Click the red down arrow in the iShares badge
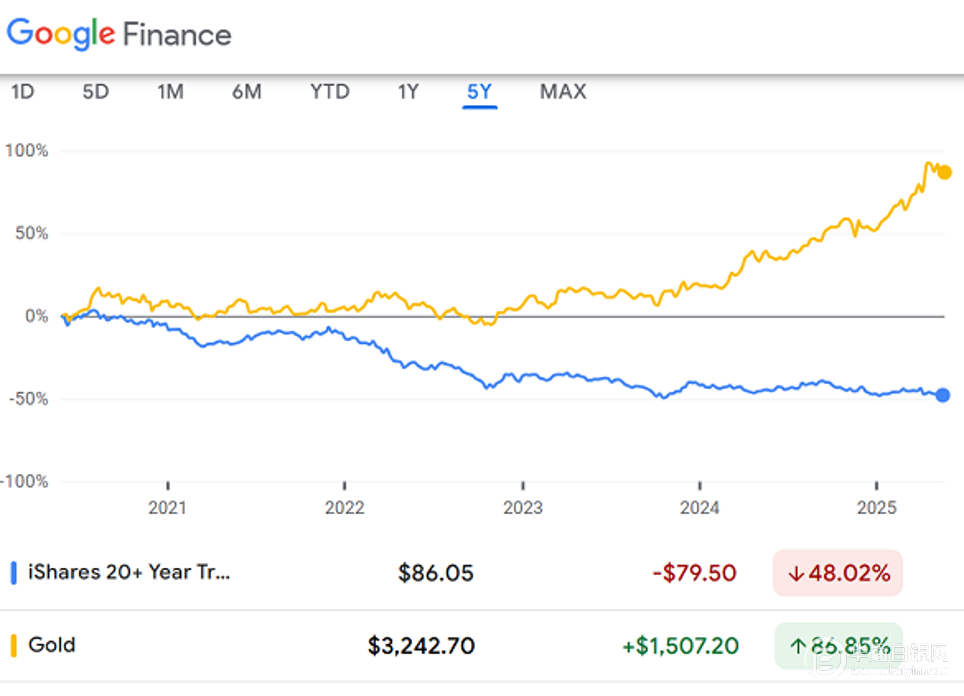The height and width of the screenshot is (696, 964). tap(795, 574)
